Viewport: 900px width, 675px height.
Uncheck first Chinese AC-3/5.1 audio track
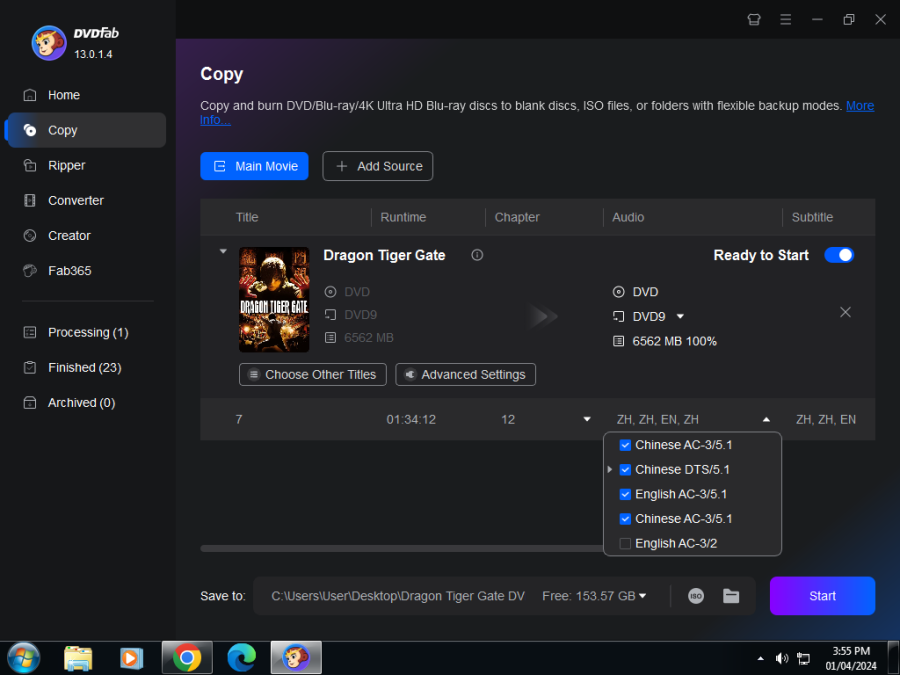(x=625, y=445)
